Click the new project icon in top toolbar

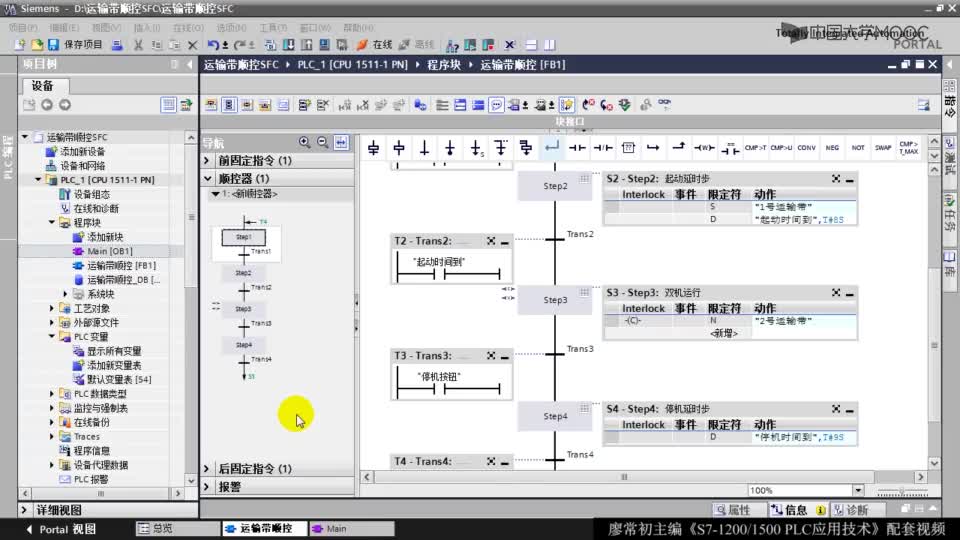coord(20,45)
